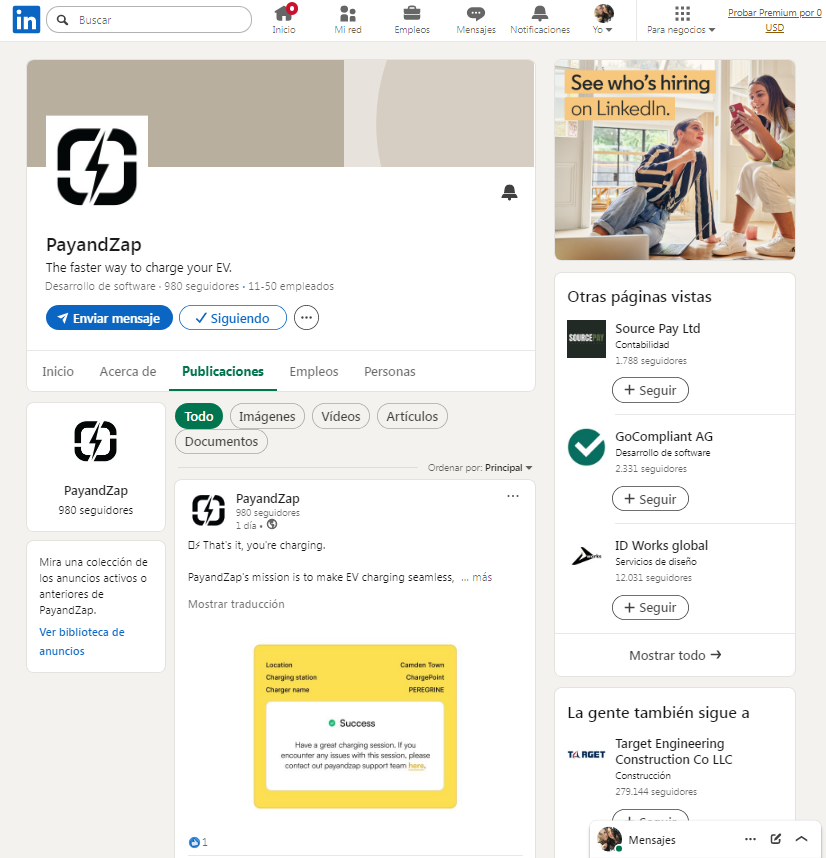
Task: Compose a new message icon
Action: (776, 839)
